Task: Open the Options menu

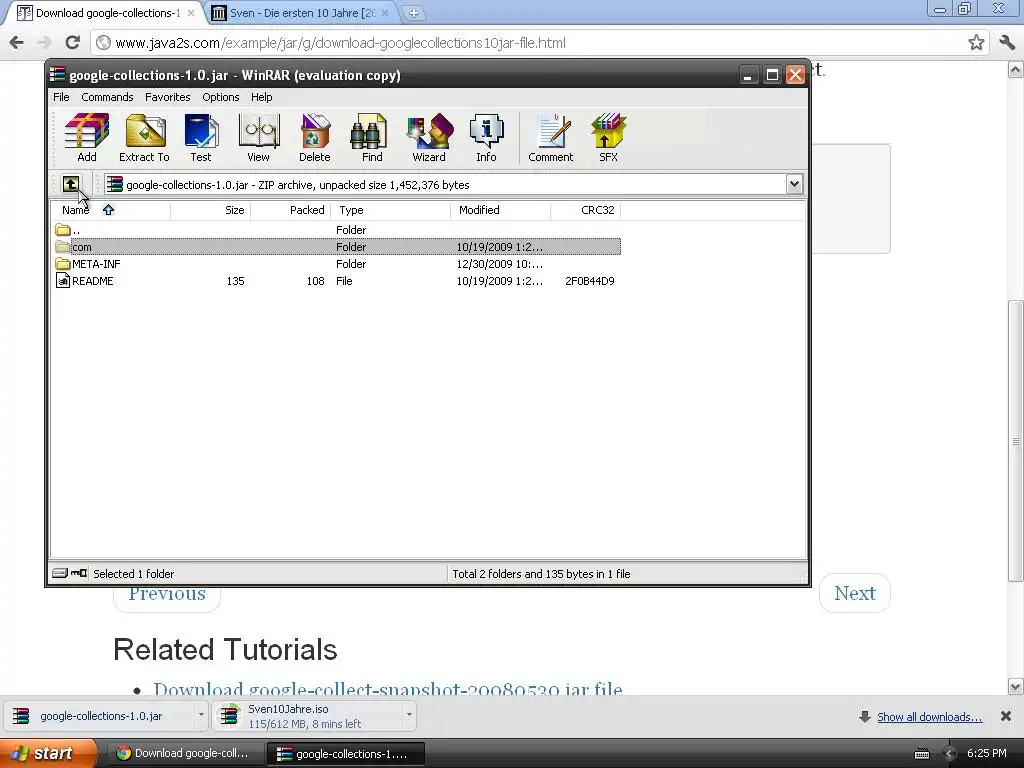Action: (x=221, y=97)
